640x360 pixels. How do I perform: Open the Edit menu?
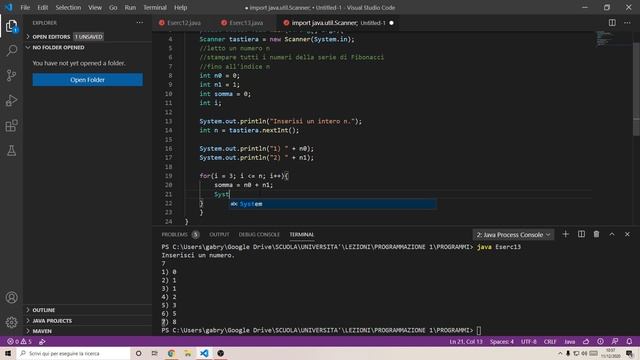tap(42, 7)
